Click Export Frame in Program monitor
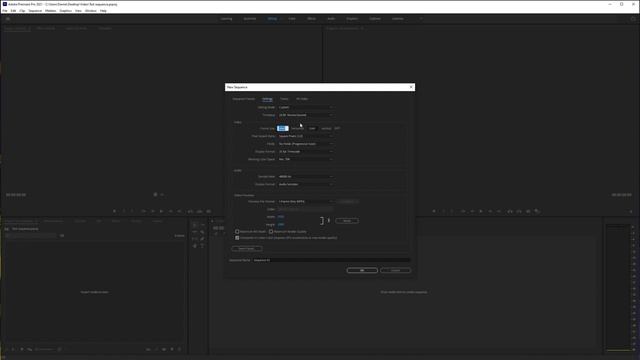640x360 pixels. click(528, 211)
